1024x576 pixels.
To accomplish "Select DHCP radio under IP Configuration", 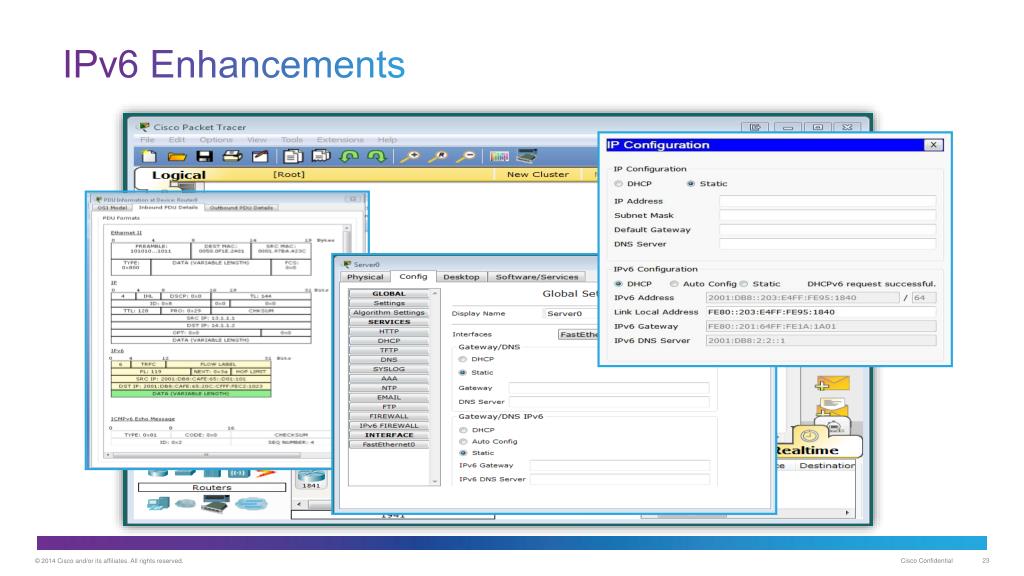I will click(x=618, y=184).
